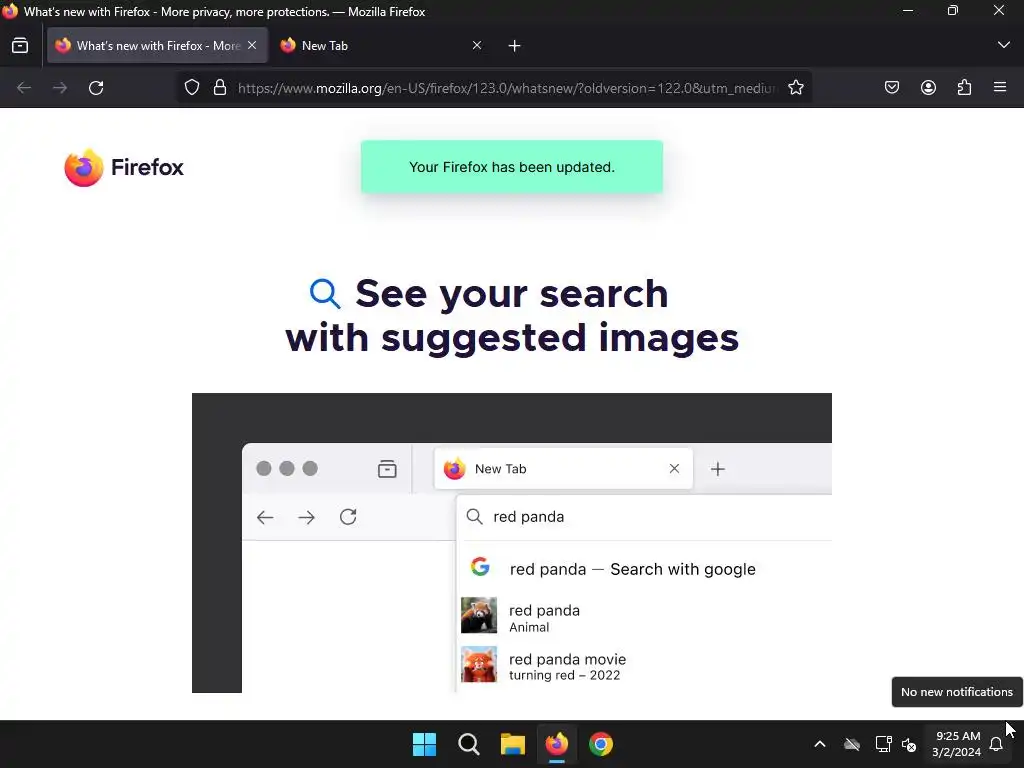Viewport: 1024px width, 768px height.
Task: Select Firefox icon in taskbar
Action: tap(556, 744)
